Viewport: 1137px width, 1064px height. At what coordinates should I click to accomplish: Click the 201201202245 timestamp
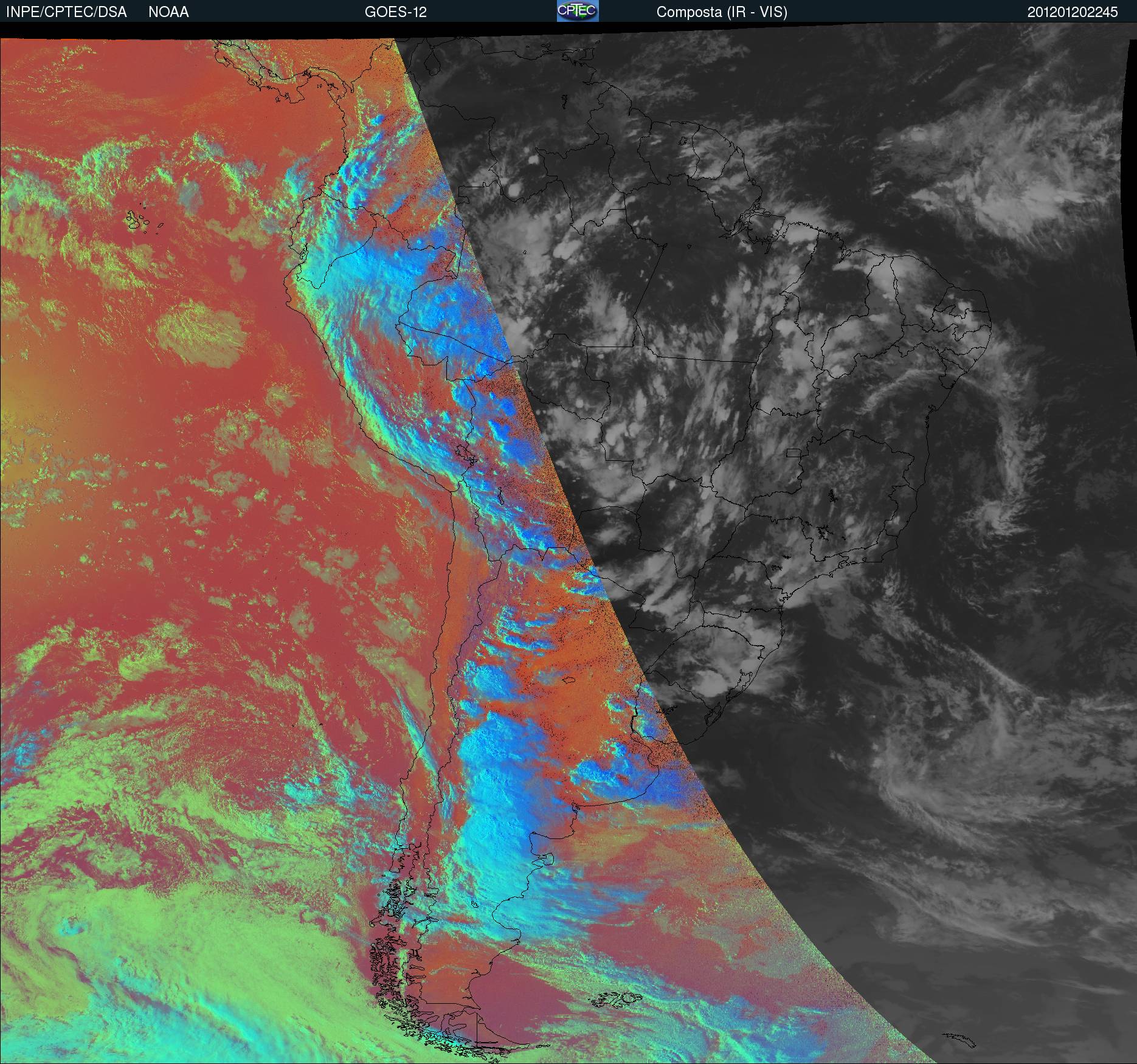[x=1073, y=12]
